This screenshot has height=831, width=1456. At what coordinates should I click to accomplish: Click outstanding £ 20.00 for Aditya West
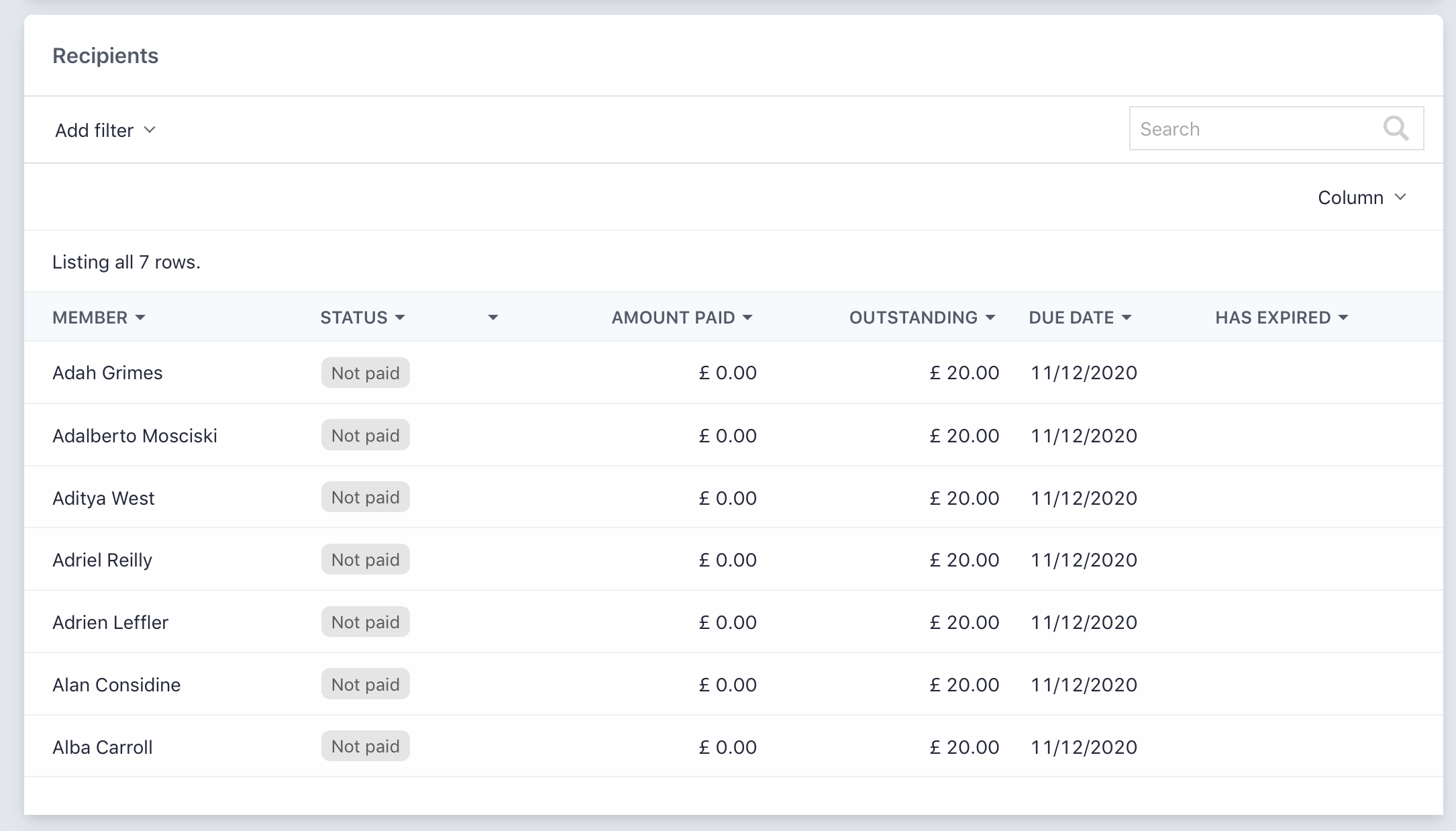(x=964, y=498)
